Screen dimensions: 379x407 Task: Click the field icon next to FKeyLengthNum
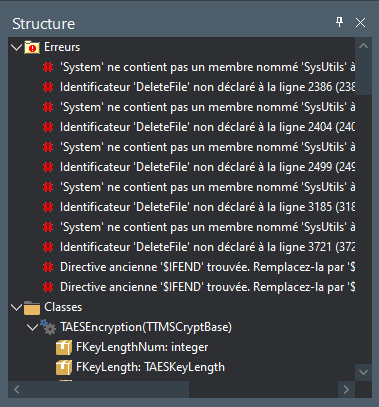tap(64, 347)
